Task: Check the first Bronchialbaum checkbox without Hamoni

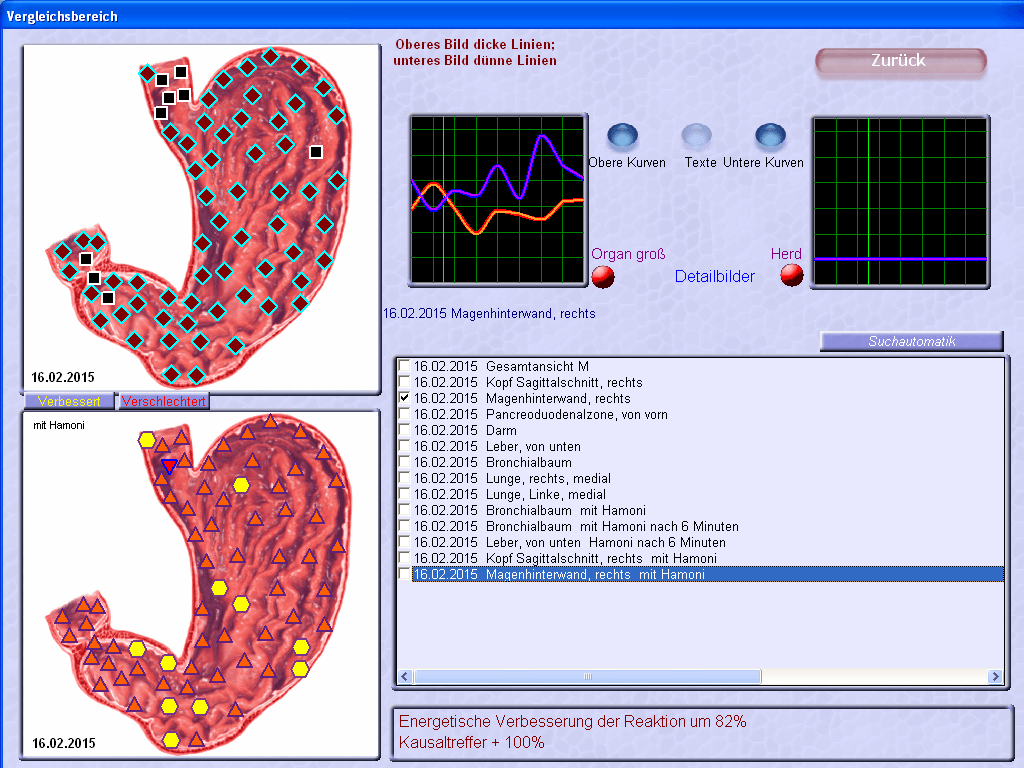Action: pos(404,462)
